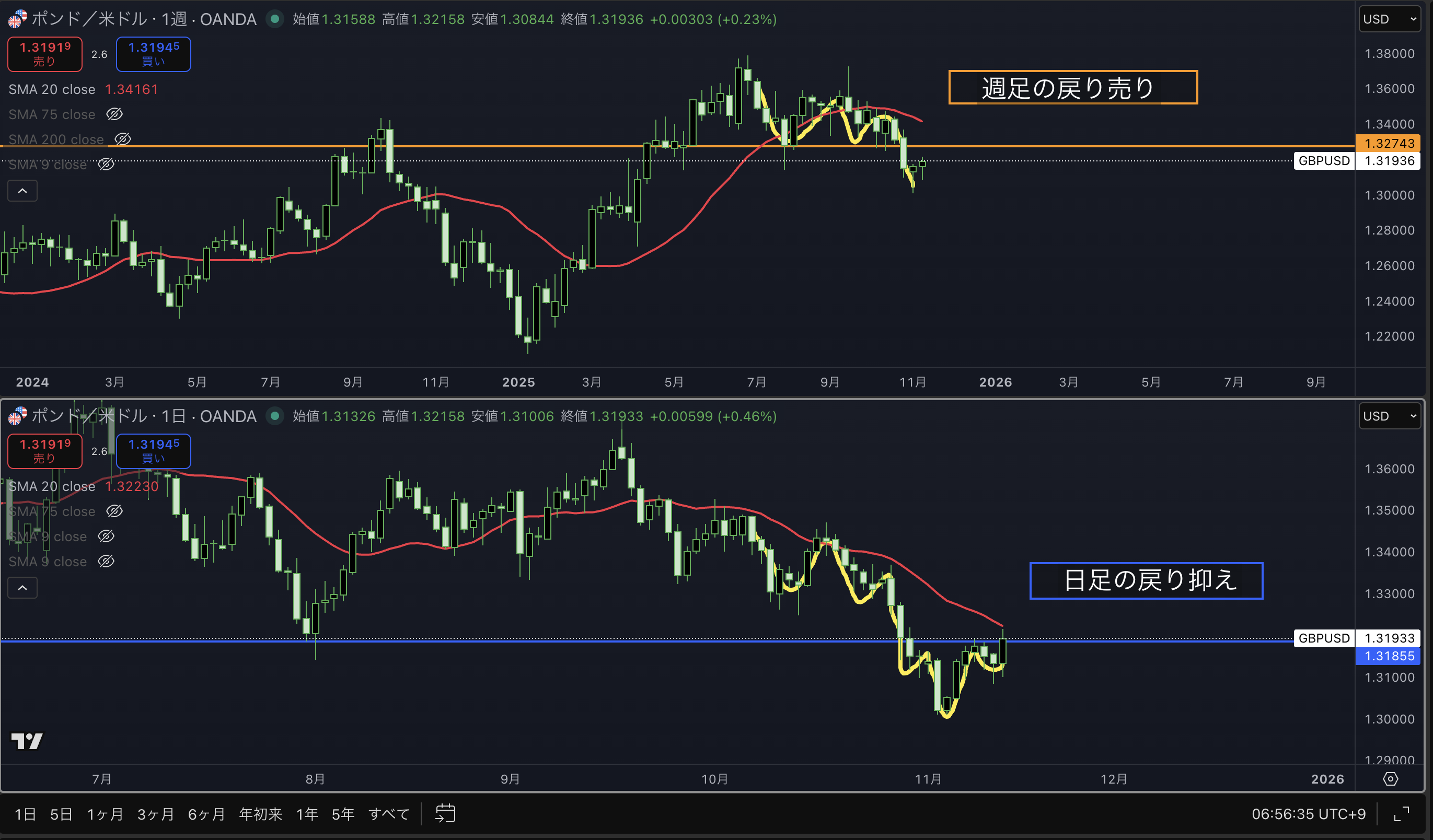Click the red 売り sell button on weekly chart
Screen dimensions: 1433x840
point(45,54)
